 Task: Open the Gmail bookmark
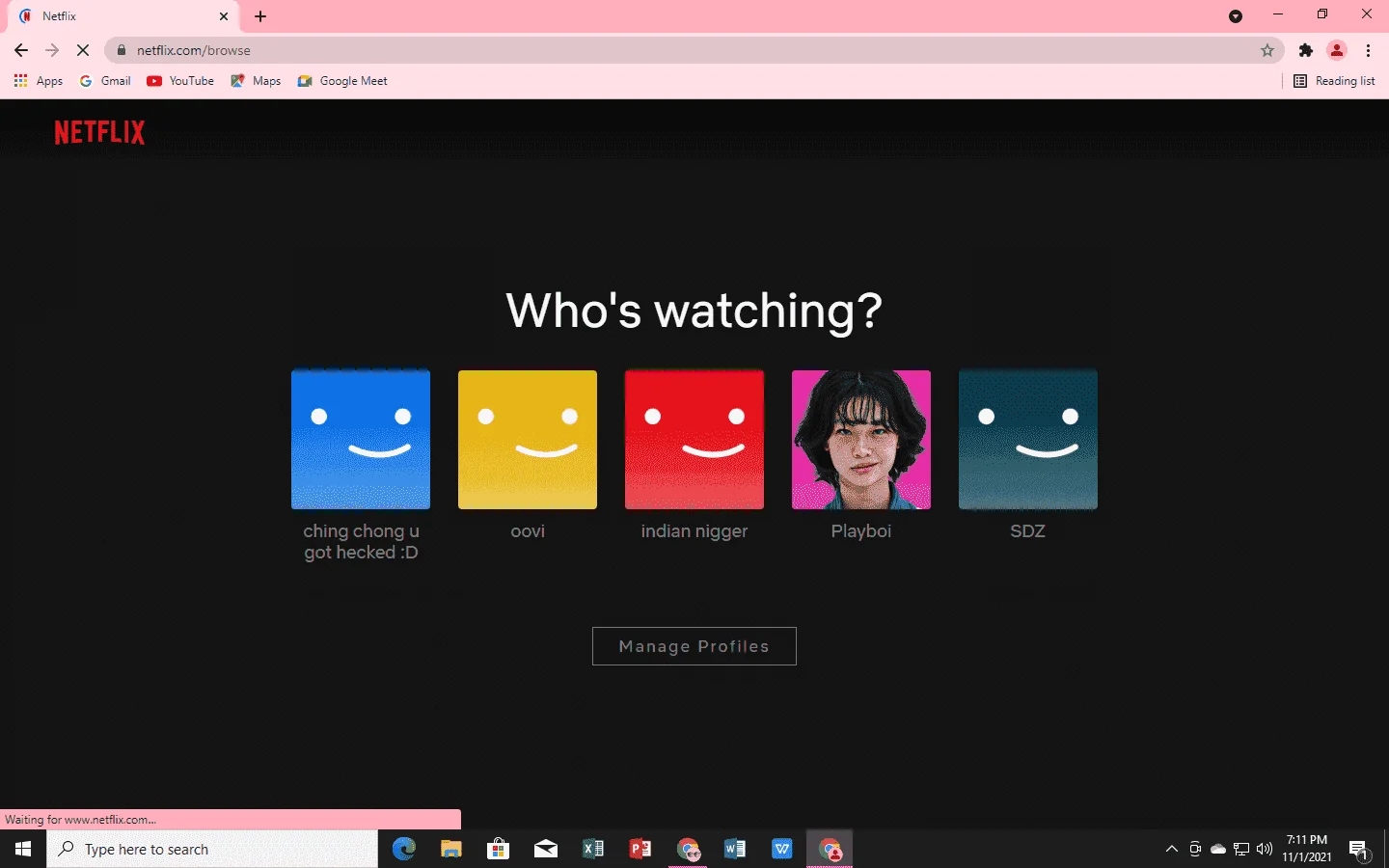(x=105, y=81)
